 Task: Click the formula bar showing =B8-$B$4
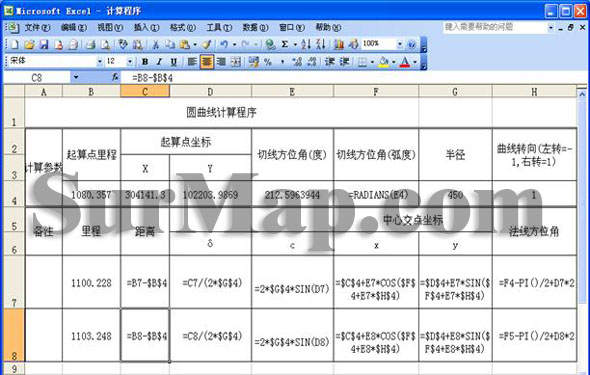click(354, 77)
